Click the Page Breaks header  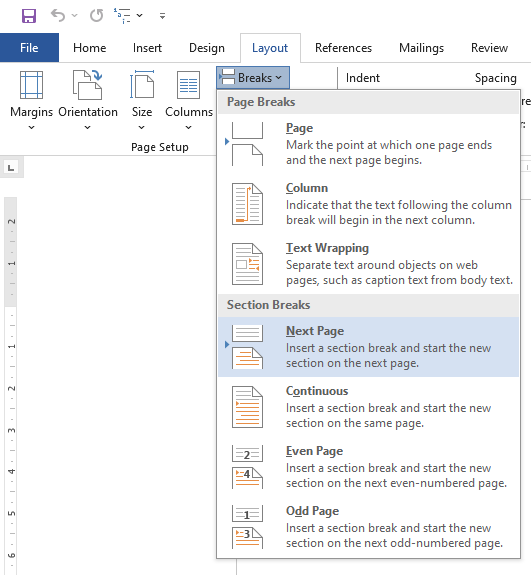coord(369,102)
